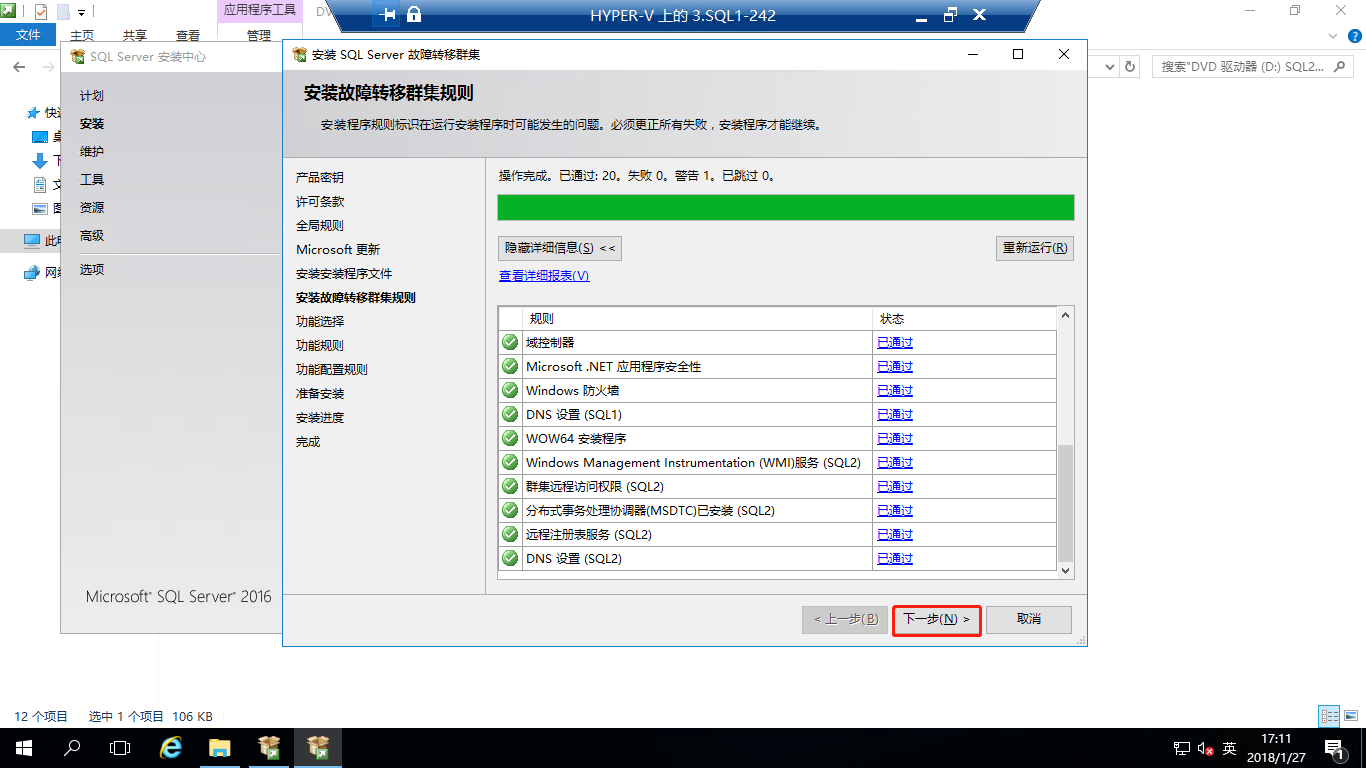
Task: Select 产品密钥 step in wizard sidebar
Action: coord(320,177)
